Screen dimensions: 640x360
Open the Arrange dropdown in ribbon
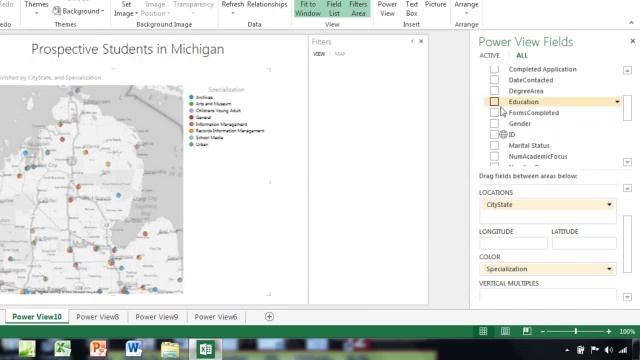tap(466, 8)
